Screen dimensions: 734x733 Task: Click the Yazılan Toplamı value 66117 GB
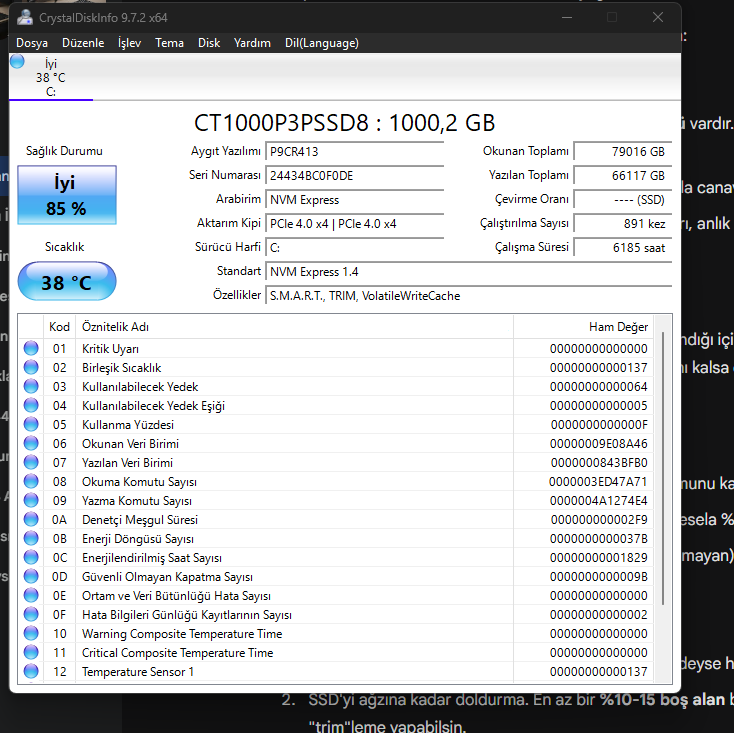(623, 176)
